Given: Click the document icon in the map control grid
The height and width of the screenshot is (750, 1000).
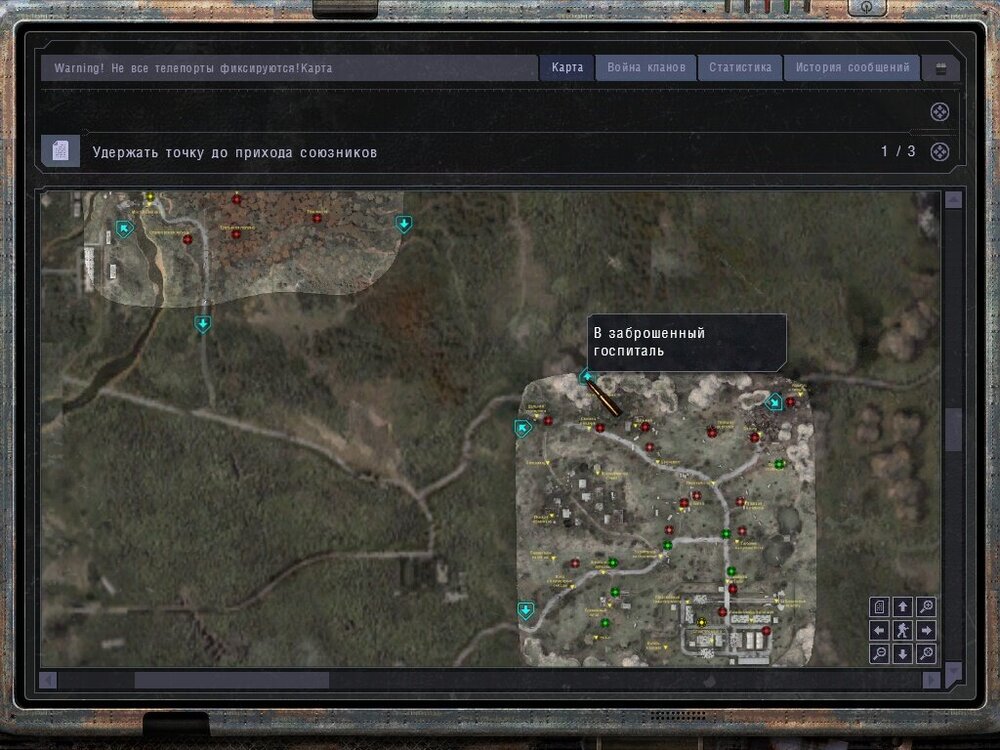Looking at the screenshot, I should (879, 607).
